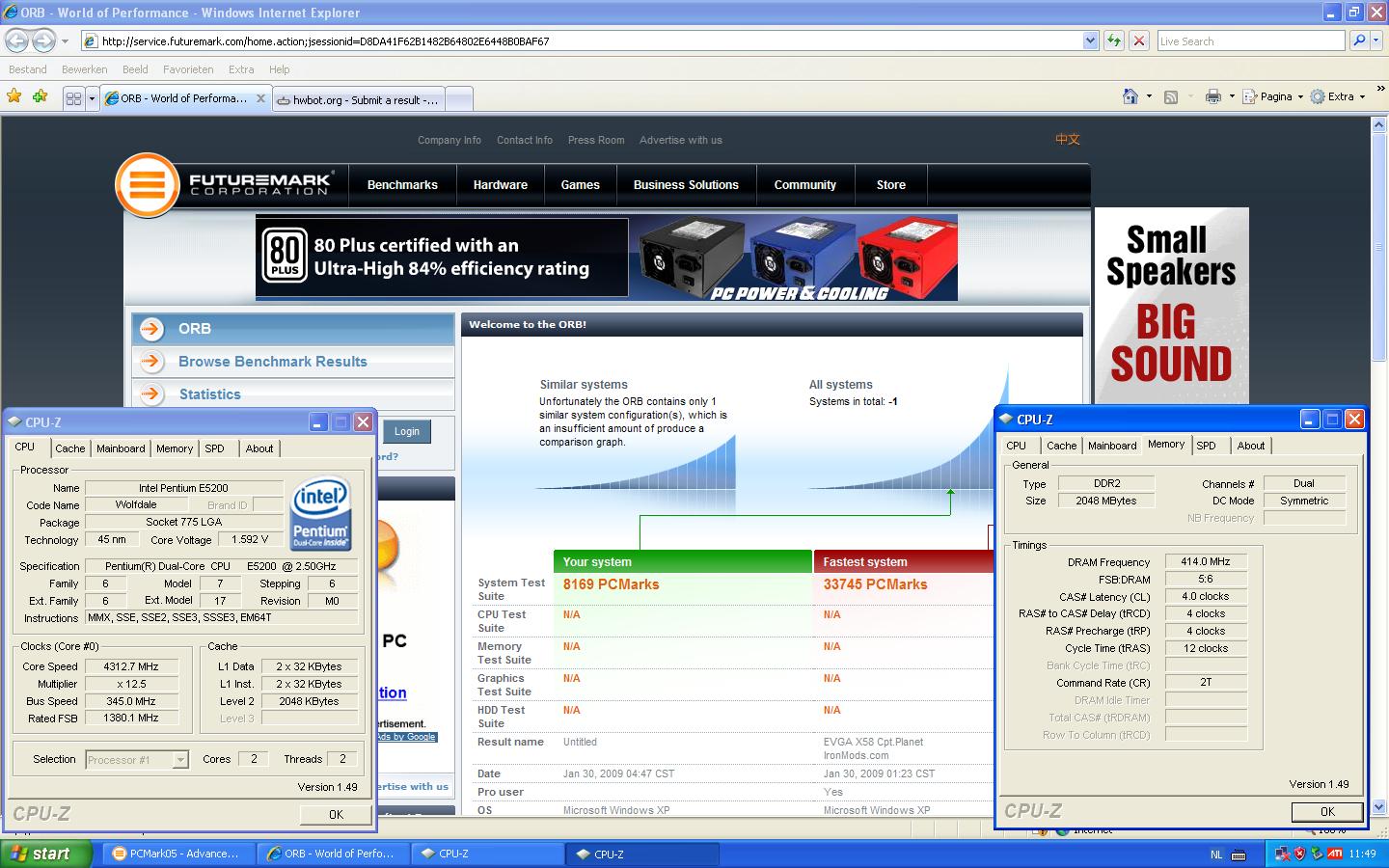
Task: Click the 80 Plus power supply banner ad
Action: click(607, 258)
